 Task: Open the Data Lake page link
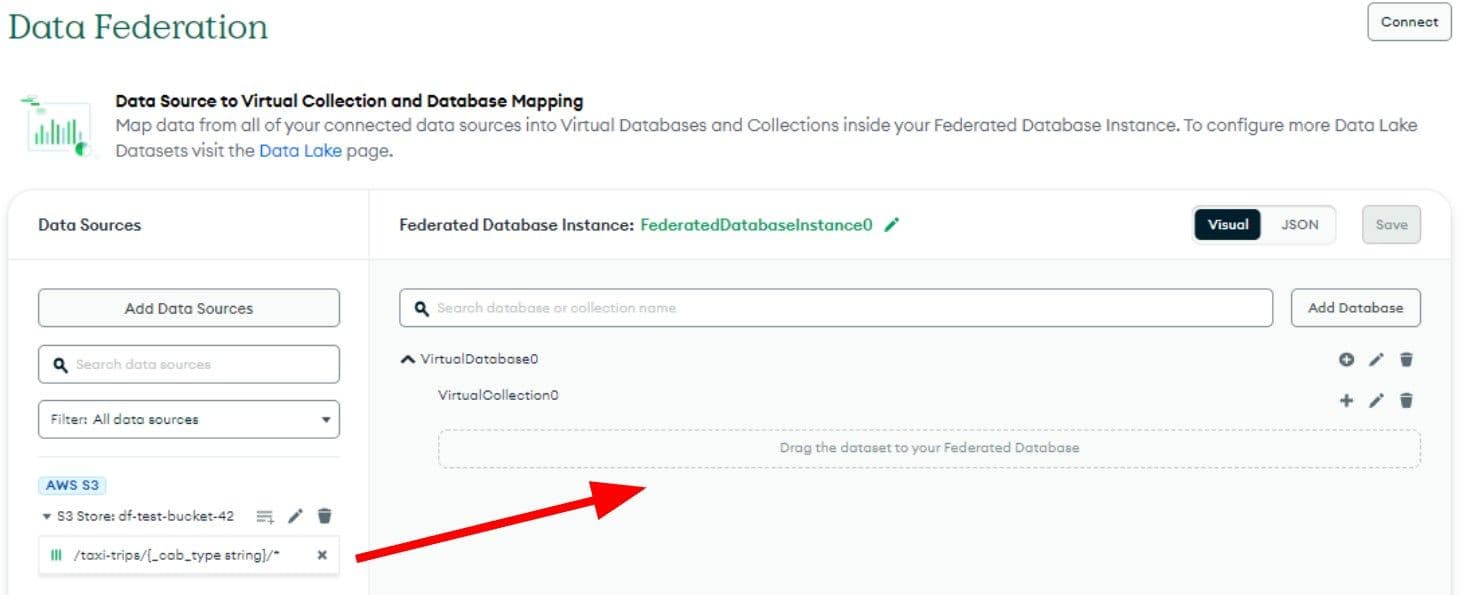point(300,151)
